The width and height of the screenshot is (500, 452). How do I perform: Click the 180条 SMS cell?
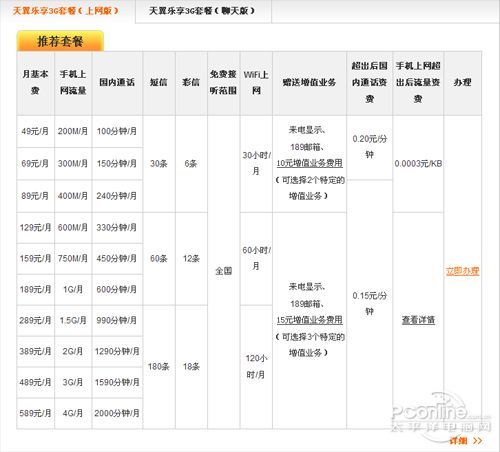point(159,367)
